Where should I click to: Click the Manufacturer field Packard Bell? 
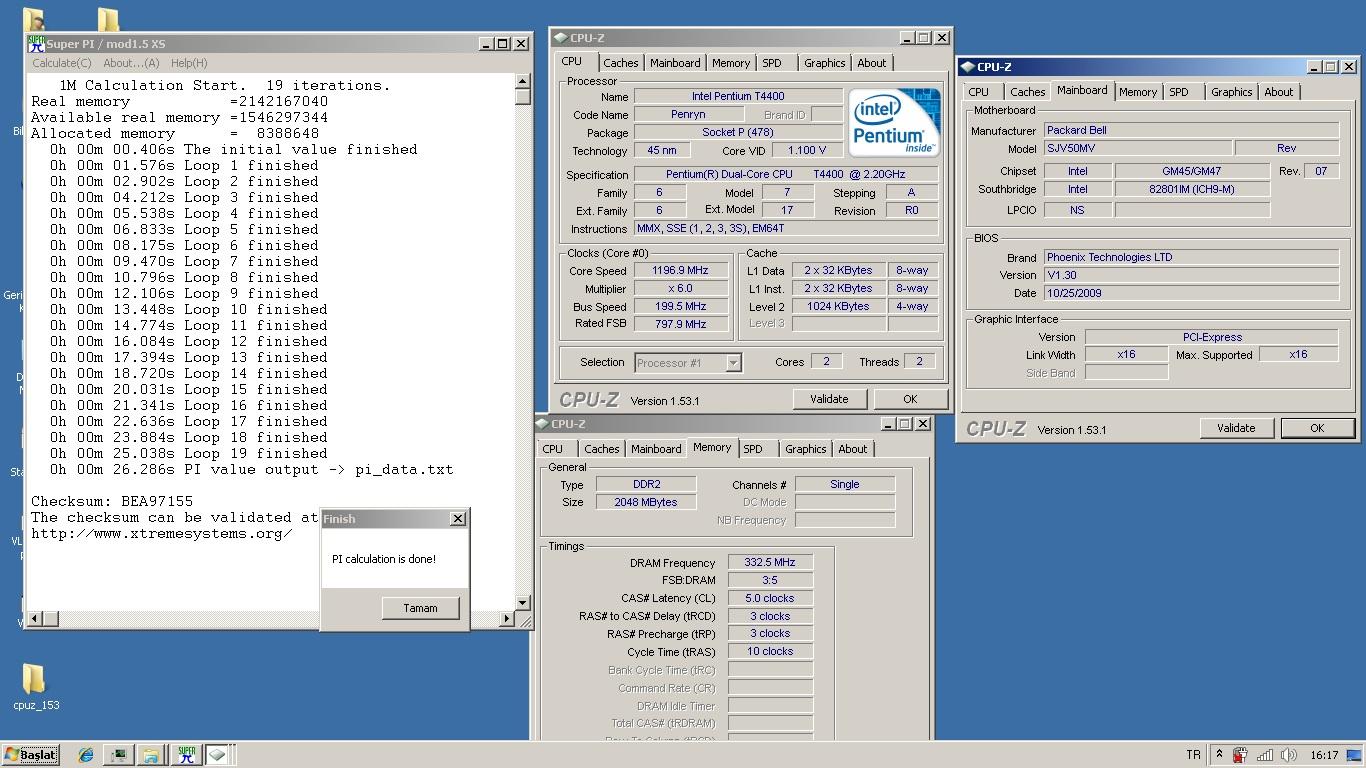tap(1191, 130)
